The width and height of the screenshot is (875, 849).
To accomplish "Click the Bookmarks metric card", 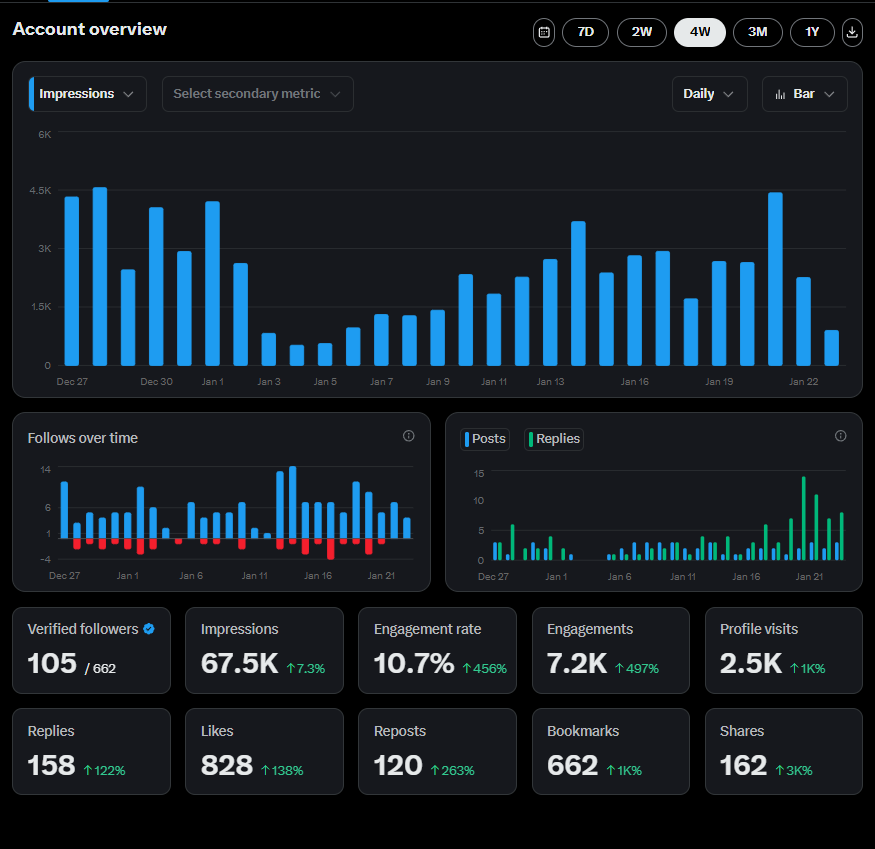I will (610, 751).
